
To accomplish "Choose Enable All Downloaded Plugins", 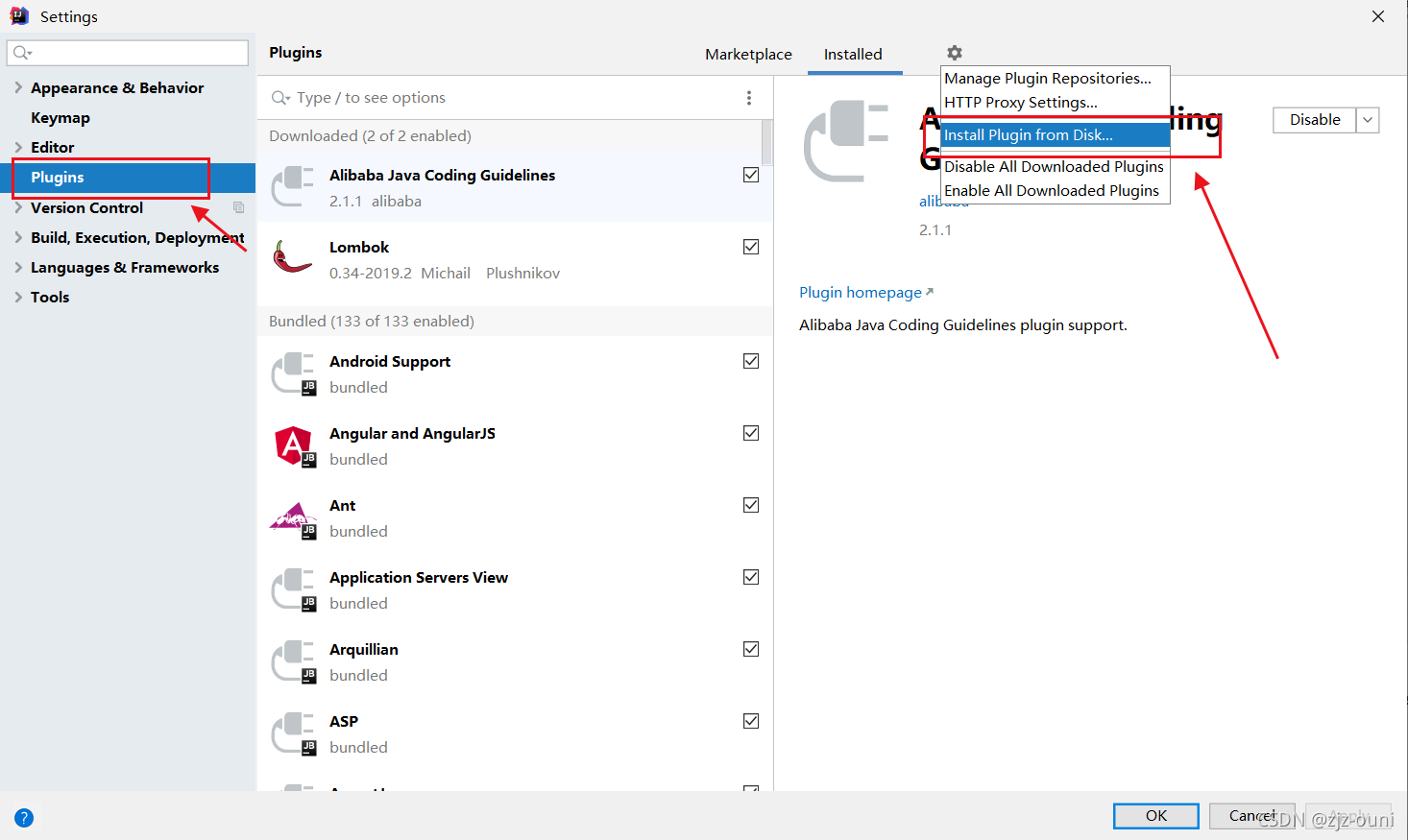I will tap(1055, 191).
